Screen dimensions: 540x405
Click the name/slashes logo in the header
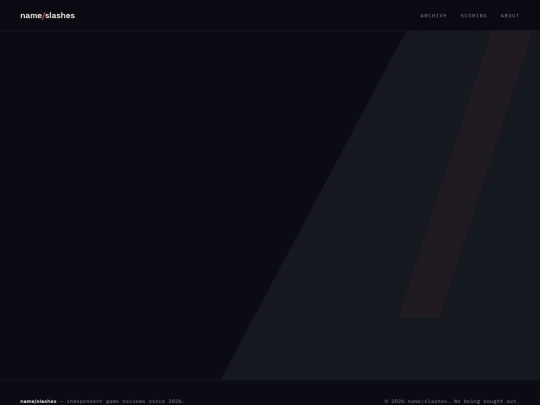[x=48, y=15]
